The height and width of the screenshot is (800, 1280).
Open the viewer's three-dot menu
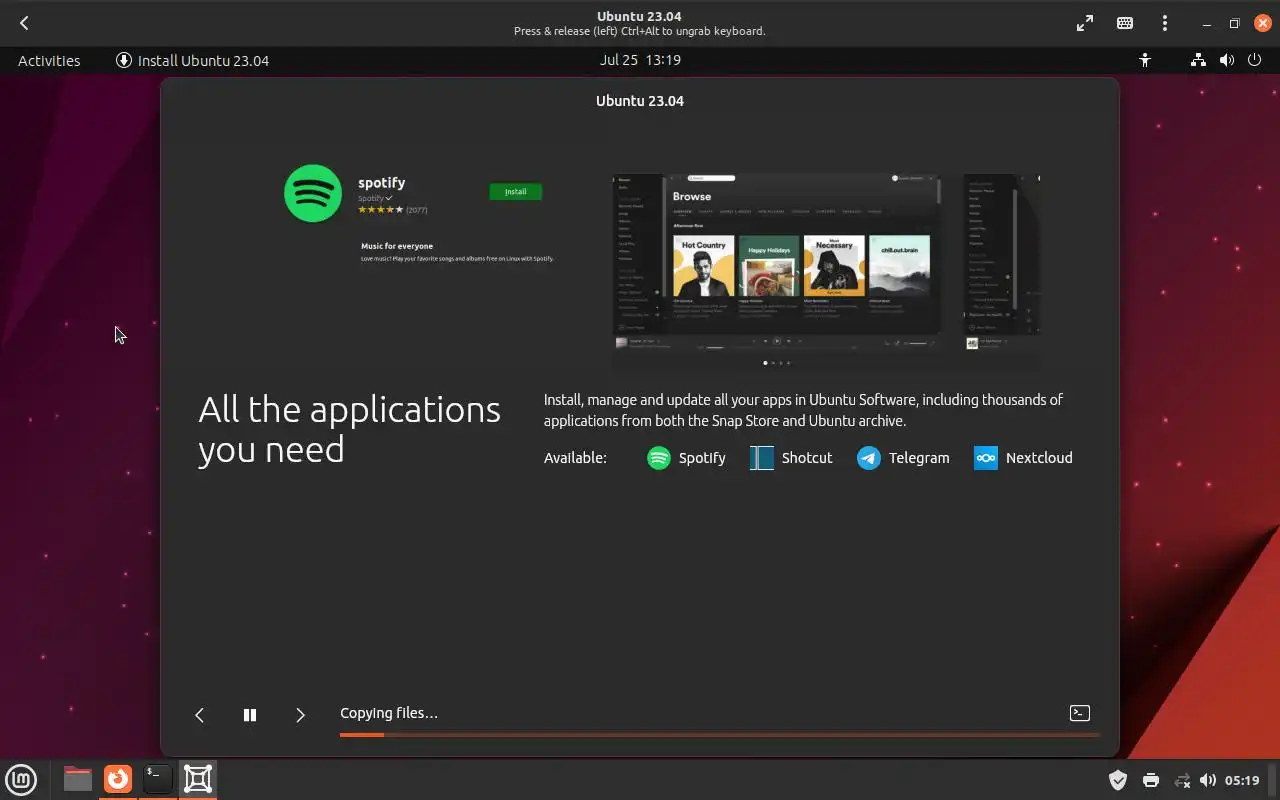pos(1165,23)
